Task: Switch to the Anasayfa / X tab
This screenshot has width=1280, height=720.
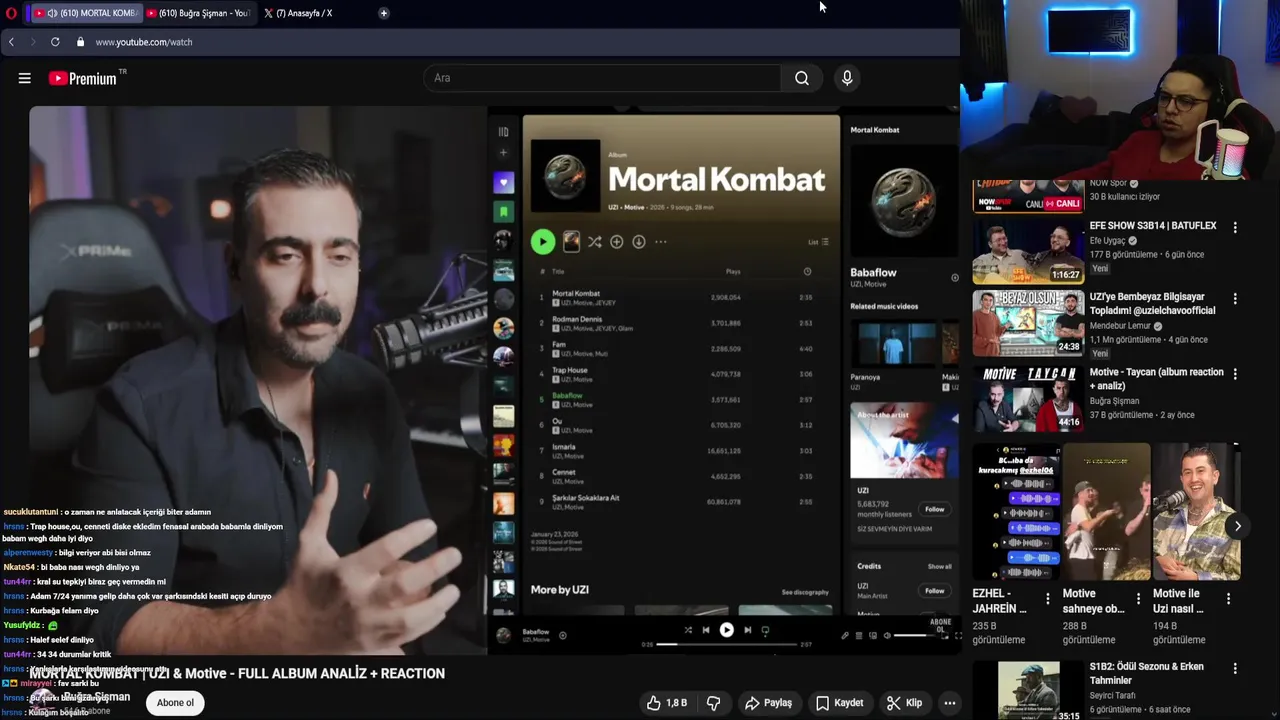Action: 300,13
